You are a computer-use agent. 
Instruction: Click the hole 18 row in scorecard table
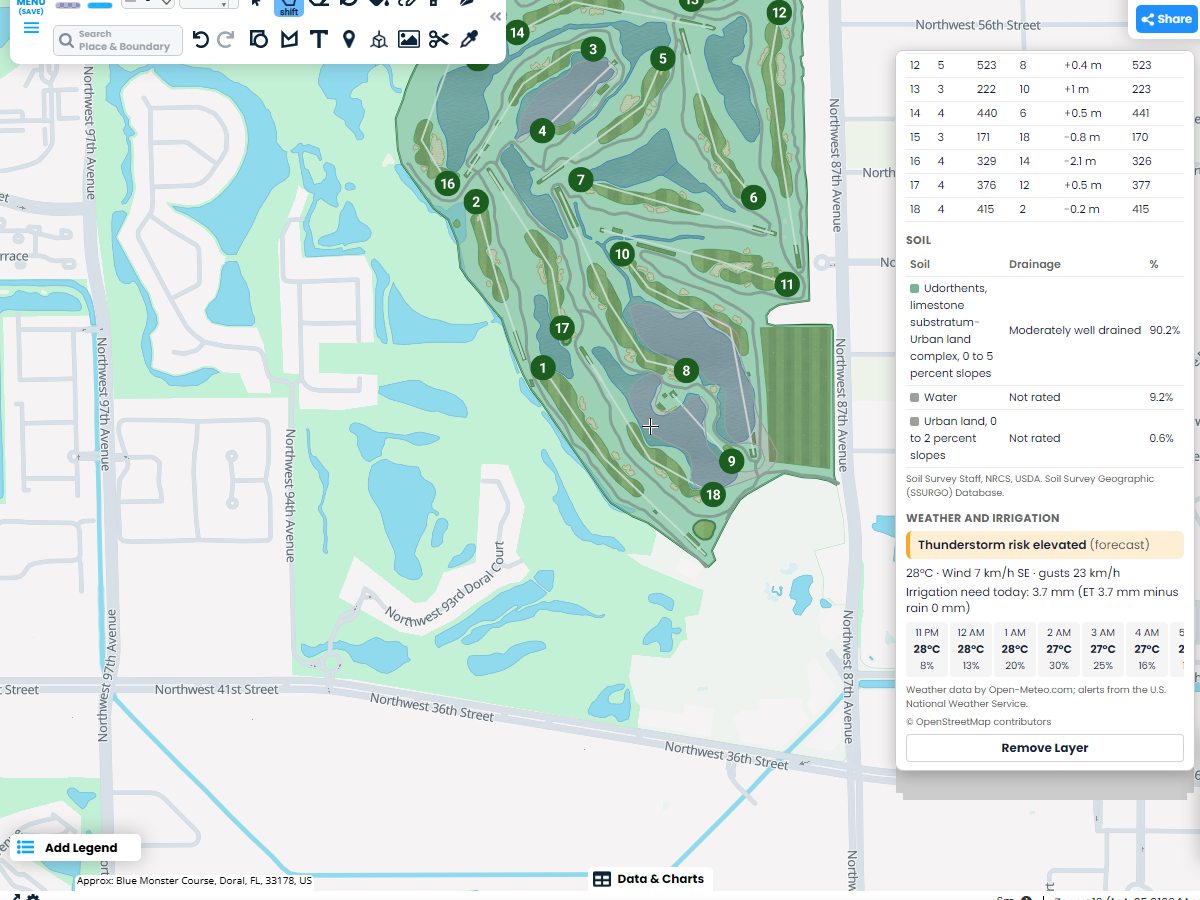(1045, 209)
